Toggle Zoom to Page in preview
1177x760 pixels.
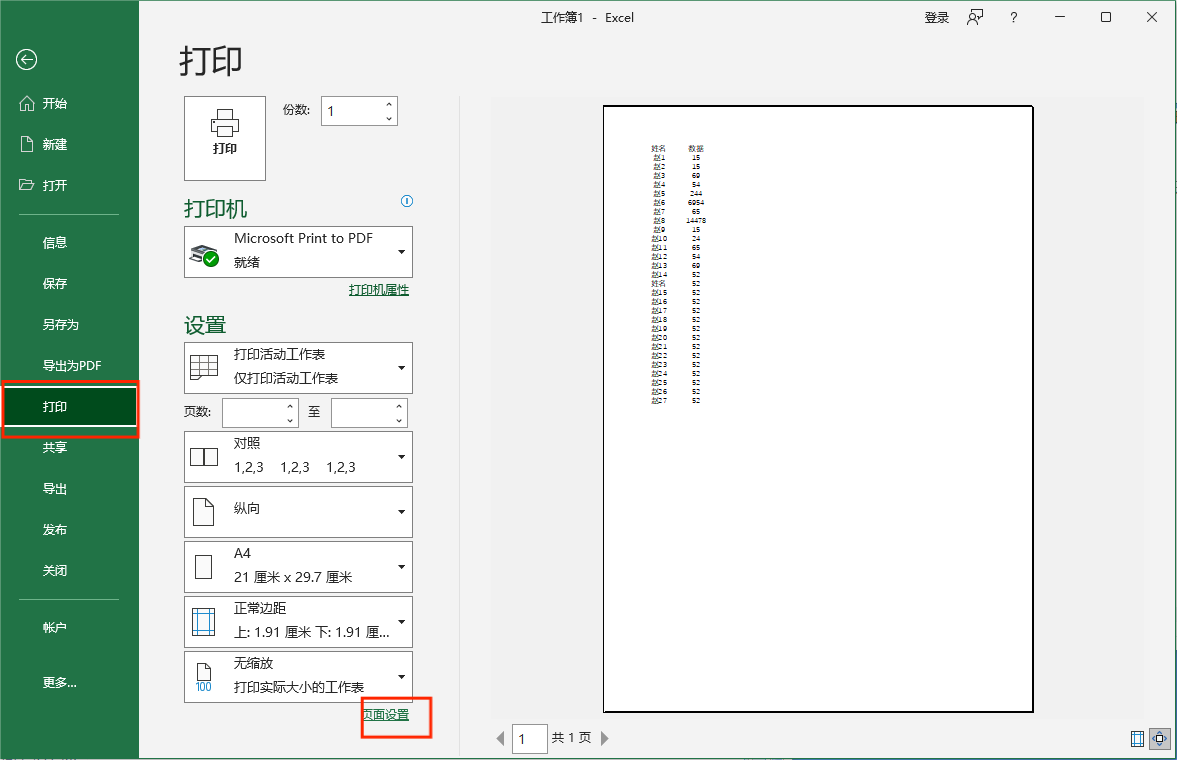(x=1160, y=739)
